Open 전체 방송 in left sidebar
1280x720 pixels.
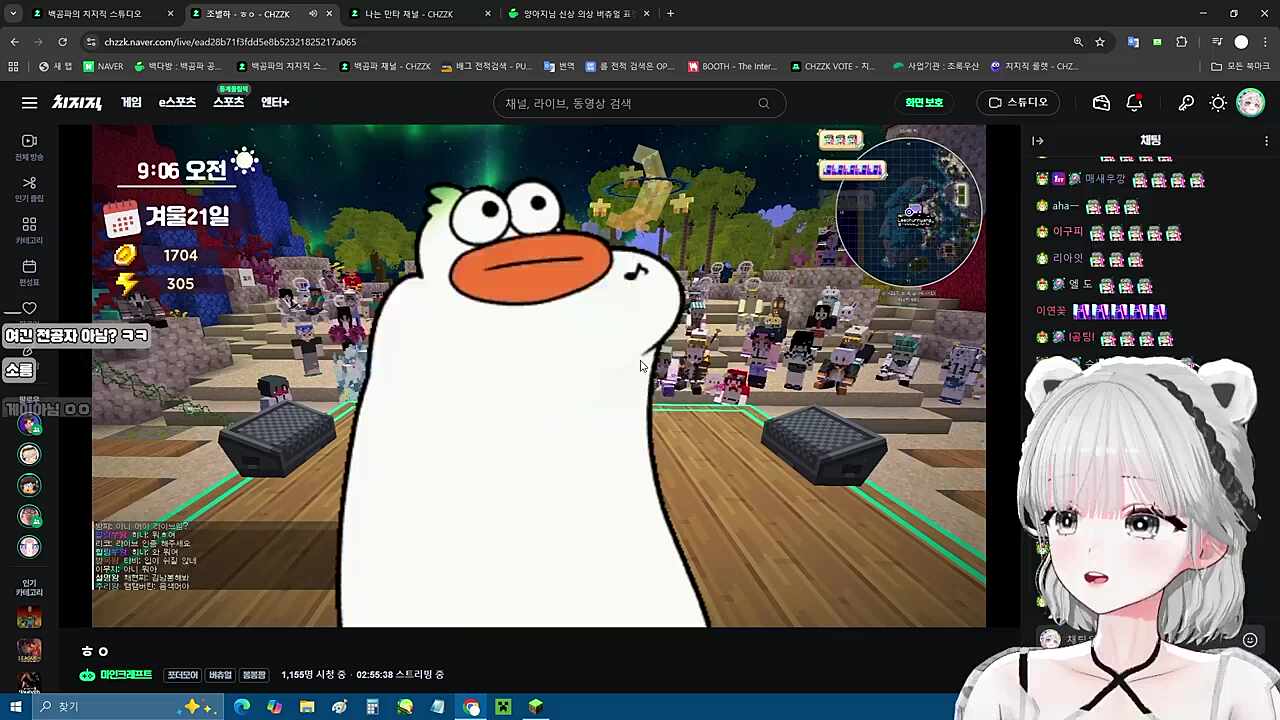pyautogui.click(x=29, y=146)
